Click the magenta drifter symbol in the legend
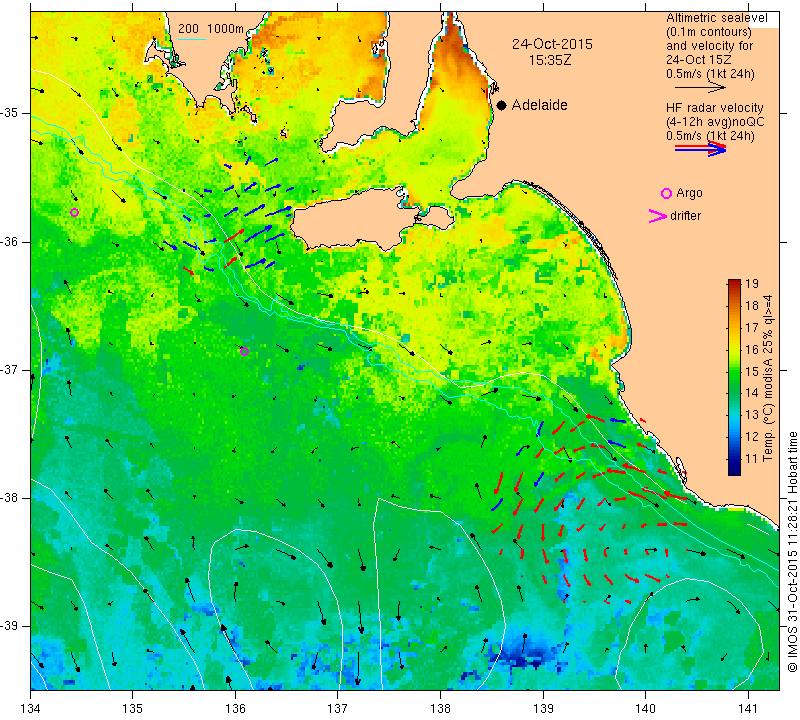Viewport: 800px width, 720px height. (657, 216)
